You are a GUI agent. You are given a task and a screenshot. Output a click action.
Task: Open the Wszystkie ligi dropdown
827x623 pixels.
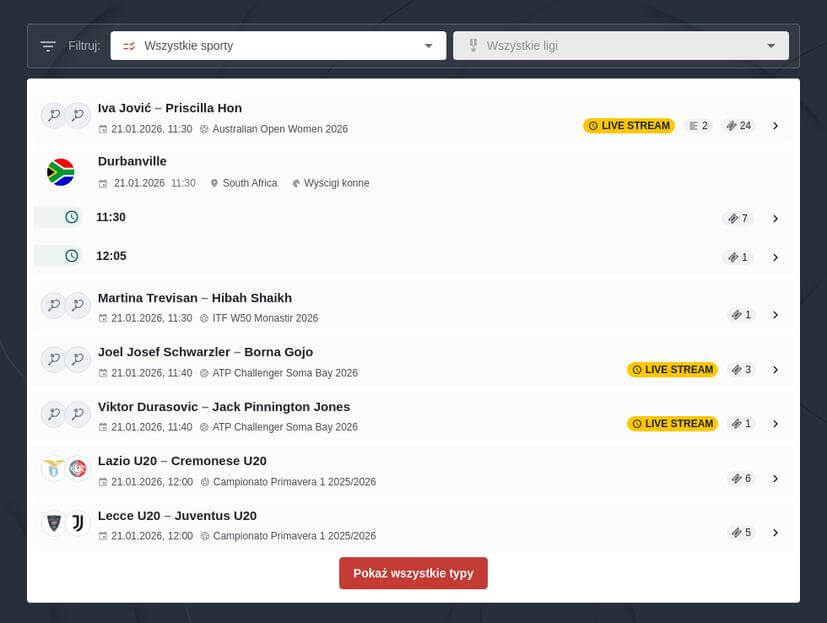[620, 46]
